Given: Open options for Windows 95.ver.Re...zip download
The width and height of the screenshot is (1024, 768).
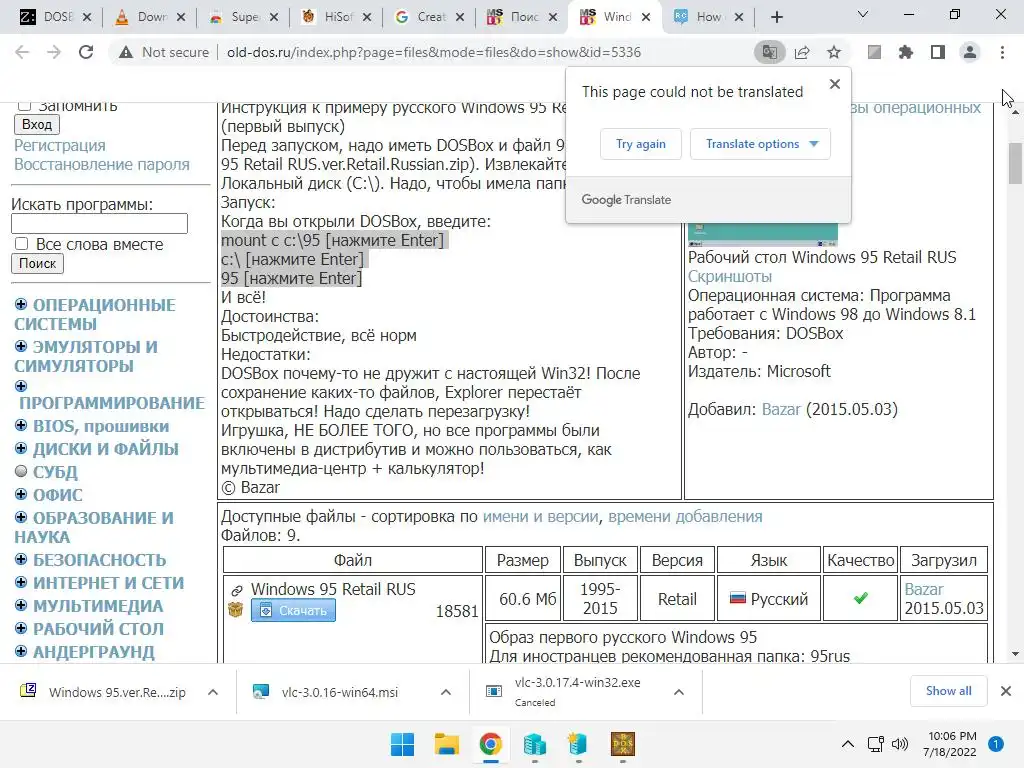Looking at the screenshot, I should [x=213, y=692].
